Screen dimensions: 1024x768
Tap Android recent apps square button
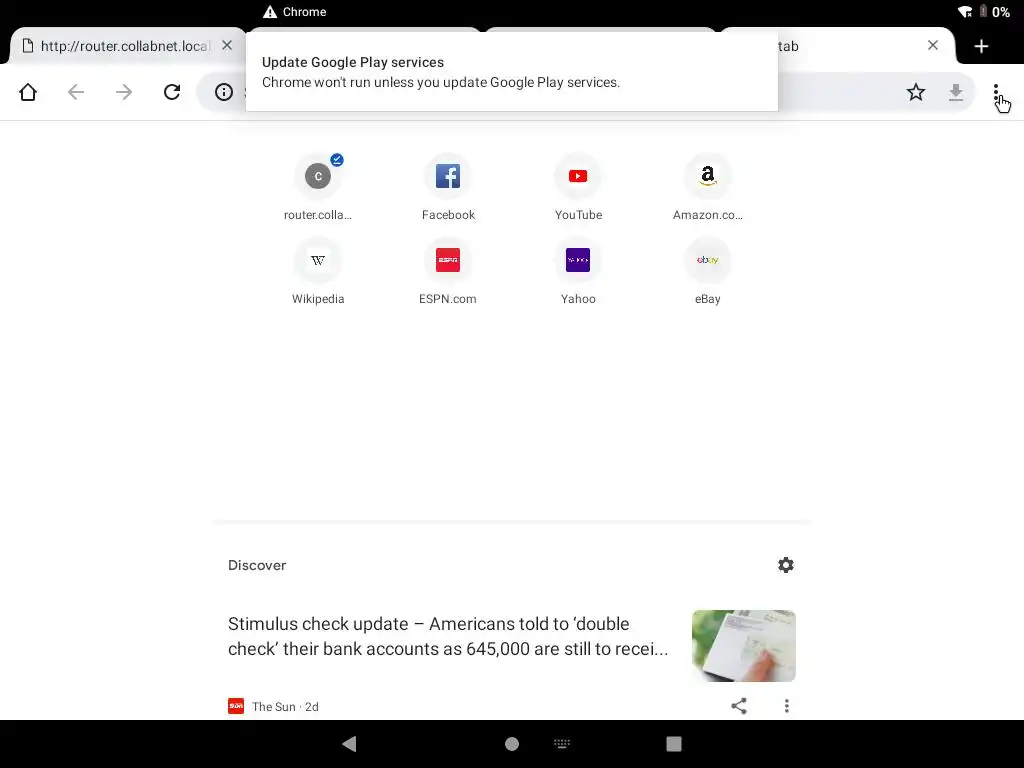coord(674,744)
